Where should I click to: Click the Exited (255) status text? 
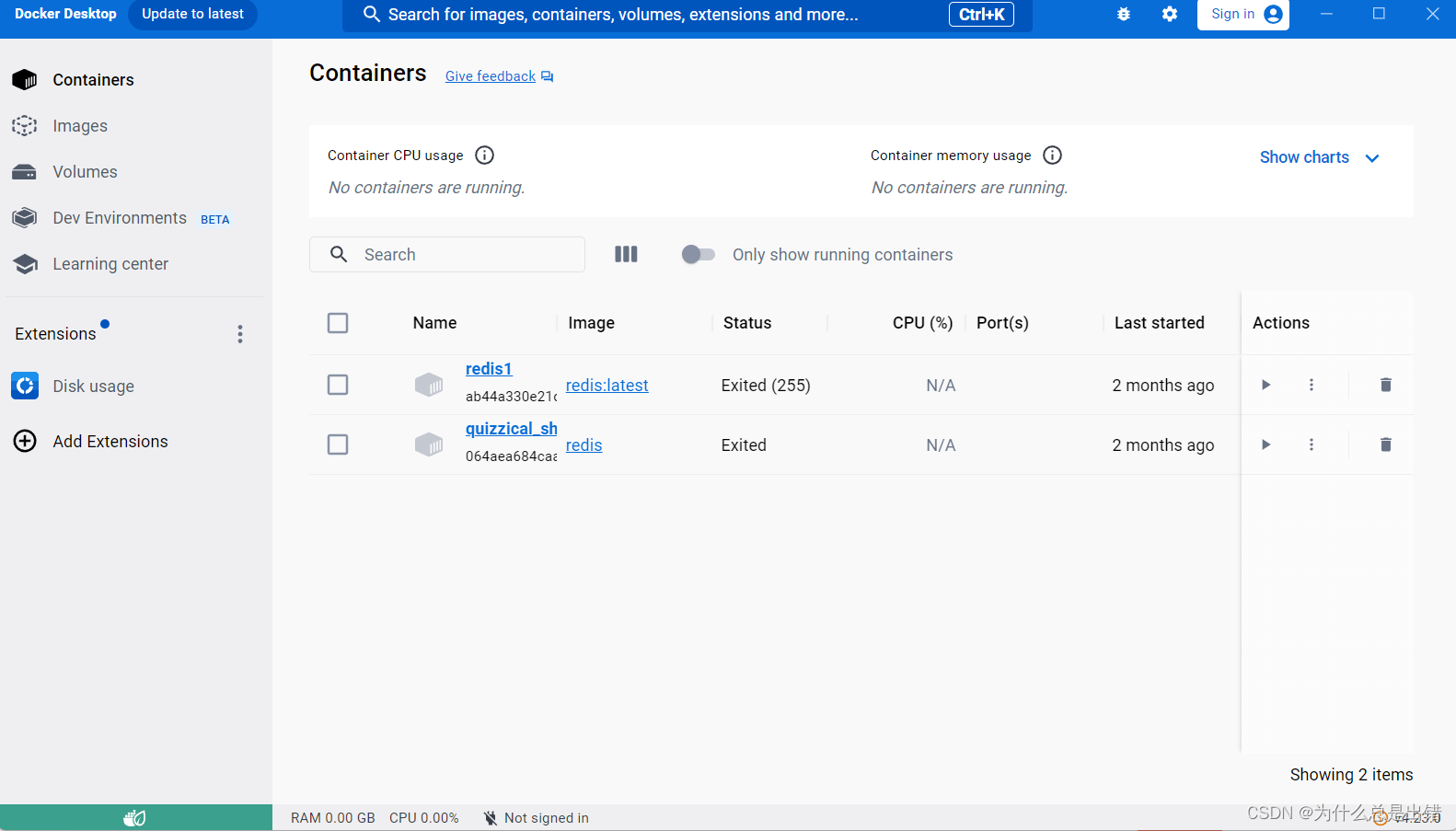(x=766, y=386)
